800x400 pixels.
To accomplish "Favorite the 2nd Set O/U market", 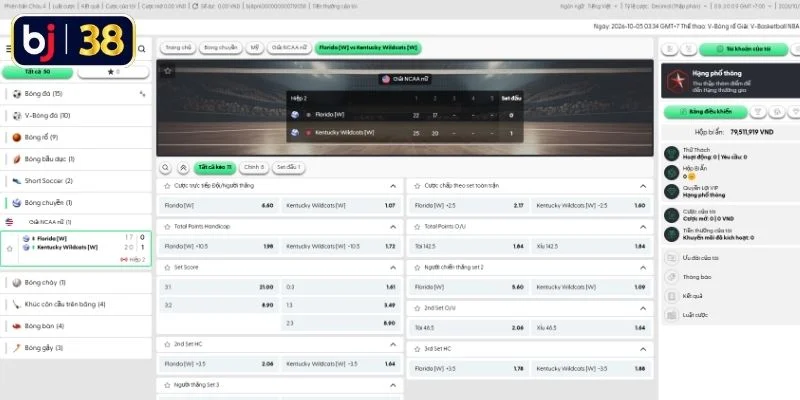I will [417, 308].
